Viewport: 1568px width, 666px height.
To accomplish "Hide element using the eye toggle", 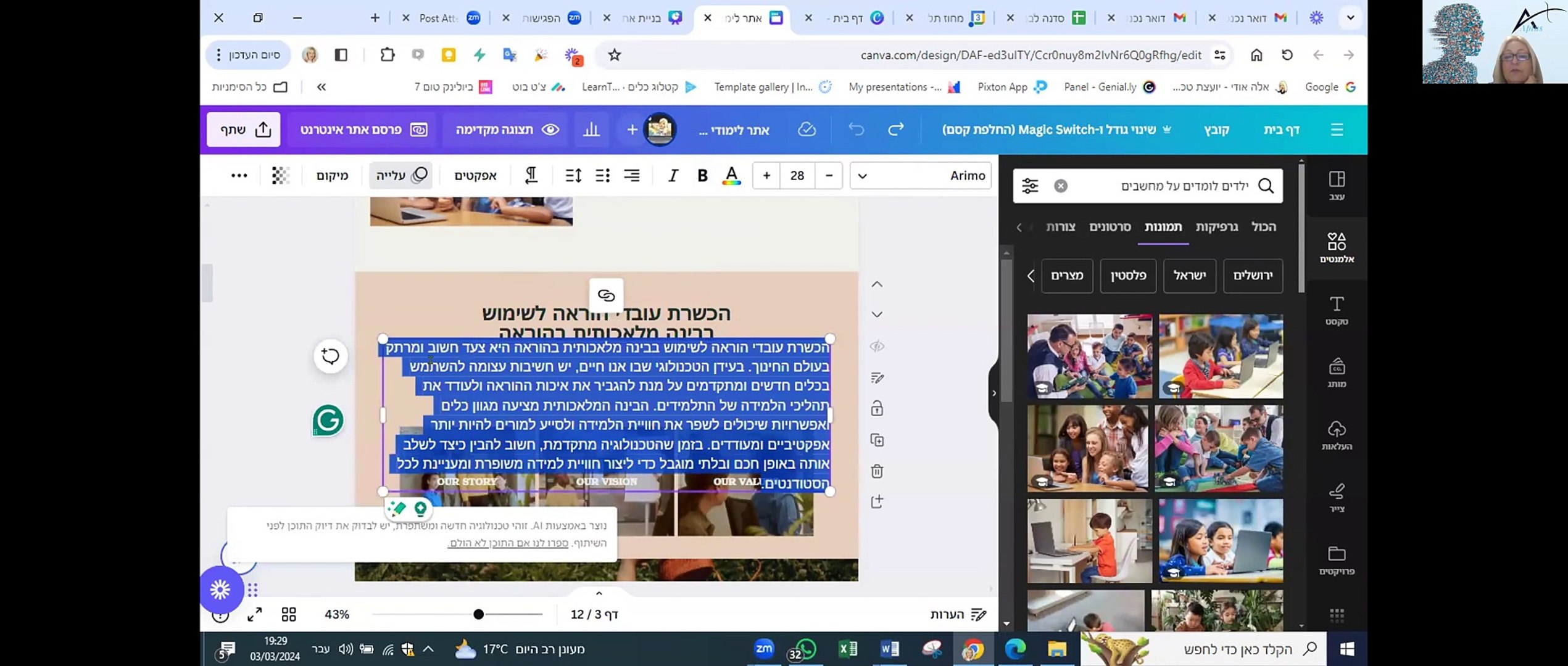I will click(x=877, y=347).
